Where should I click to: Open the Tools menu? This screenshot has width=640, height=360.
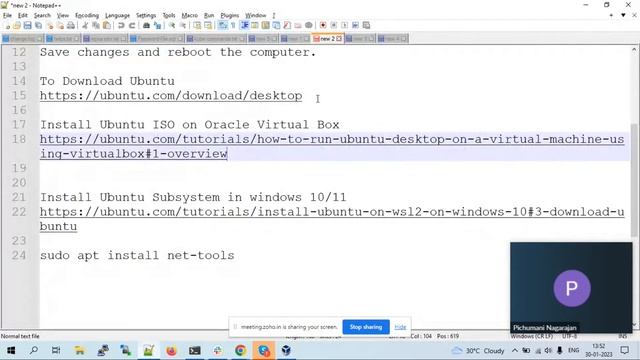tap(169, 15)
